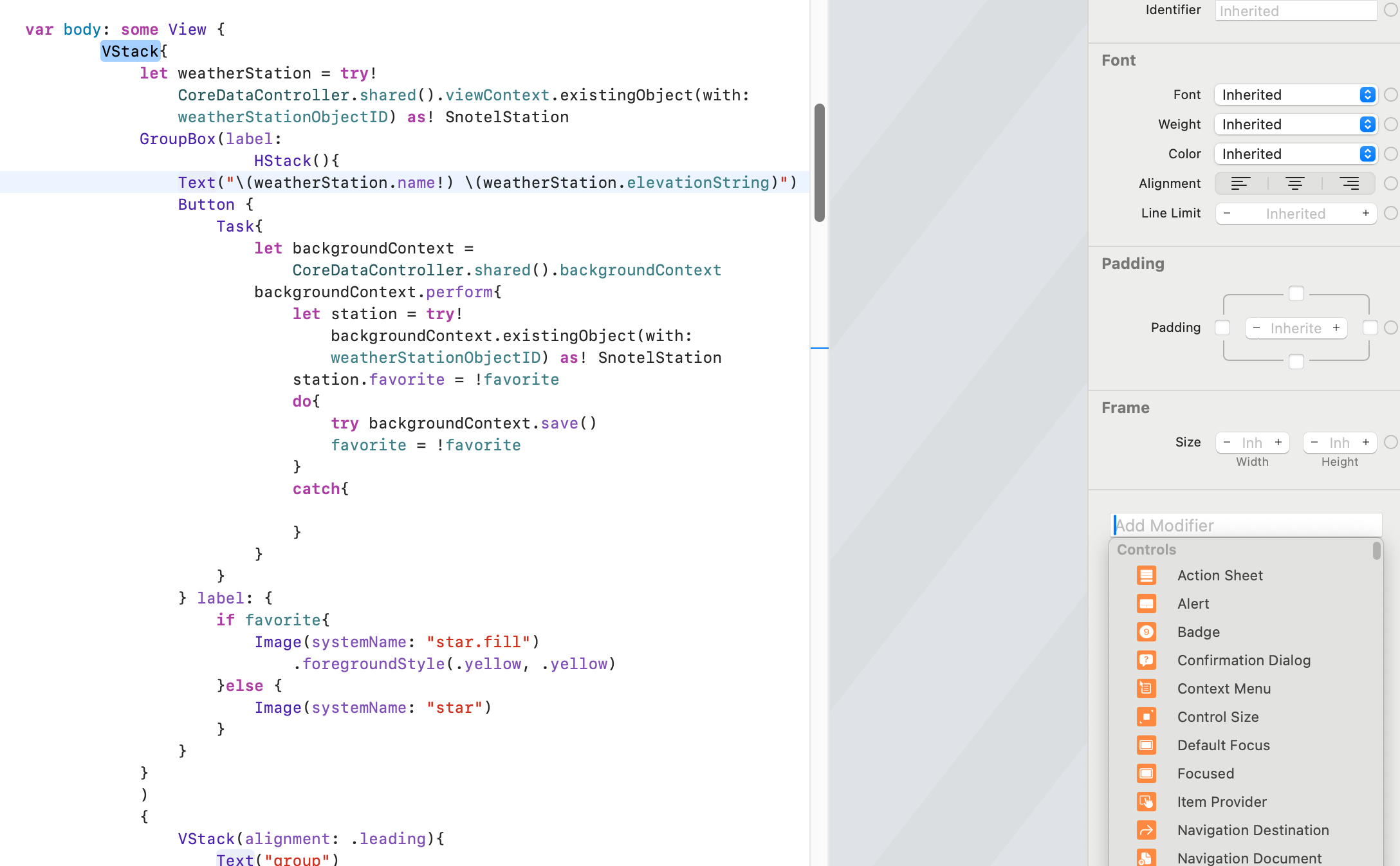
Task: Select center text alignment icon
Action: 1294,183
